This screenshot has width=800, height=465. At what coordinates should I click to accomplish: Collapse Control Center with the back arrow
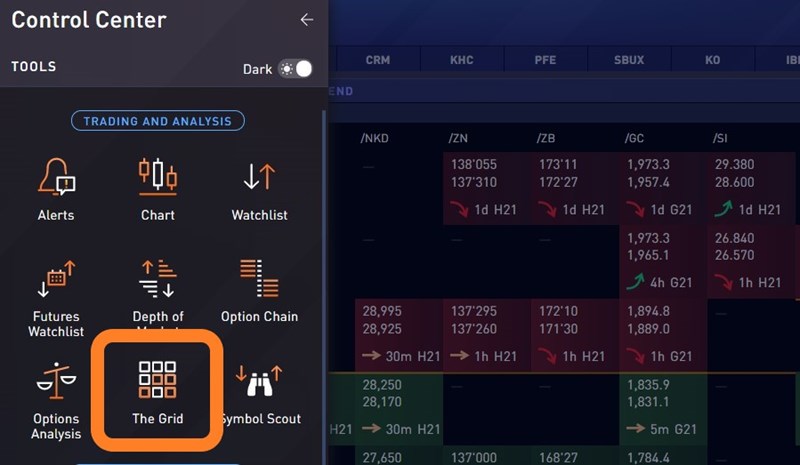[x=306, y=20]
